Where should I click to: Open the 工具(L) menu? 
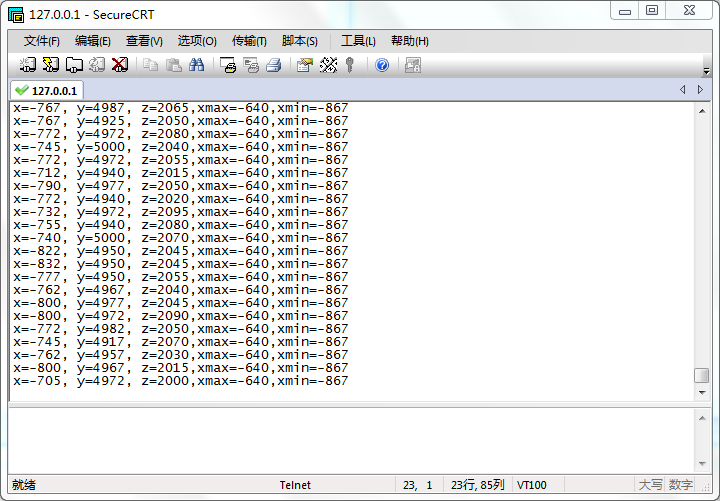point(358,41)
